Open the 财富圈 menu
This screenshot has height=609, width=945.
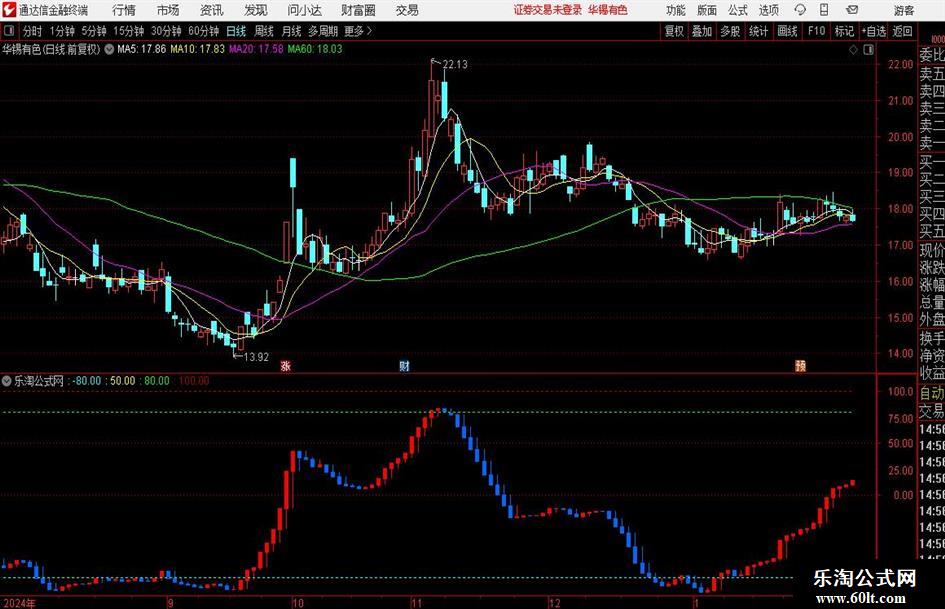coord(358,10)
